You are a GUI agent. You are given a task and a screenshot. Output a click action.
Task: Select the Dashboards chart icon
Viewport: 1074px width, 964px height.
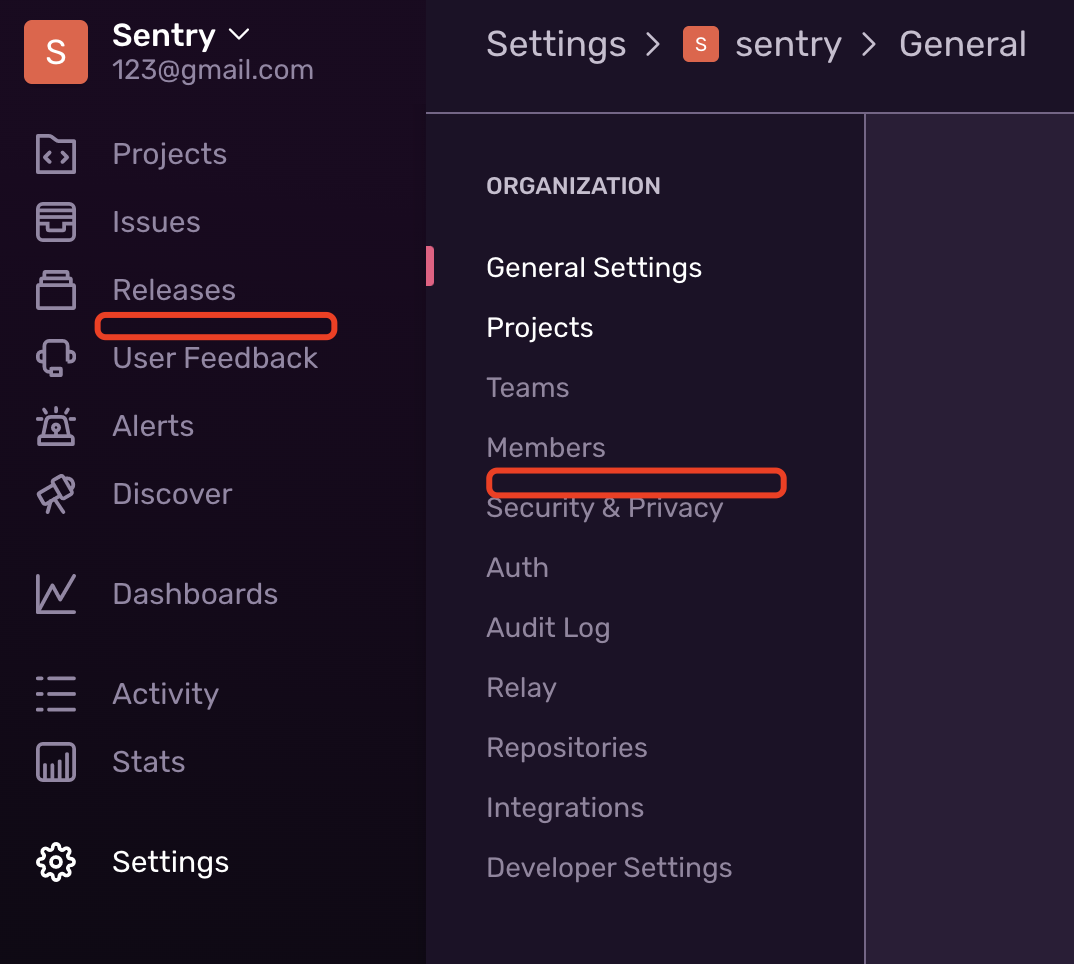(56, 593)
